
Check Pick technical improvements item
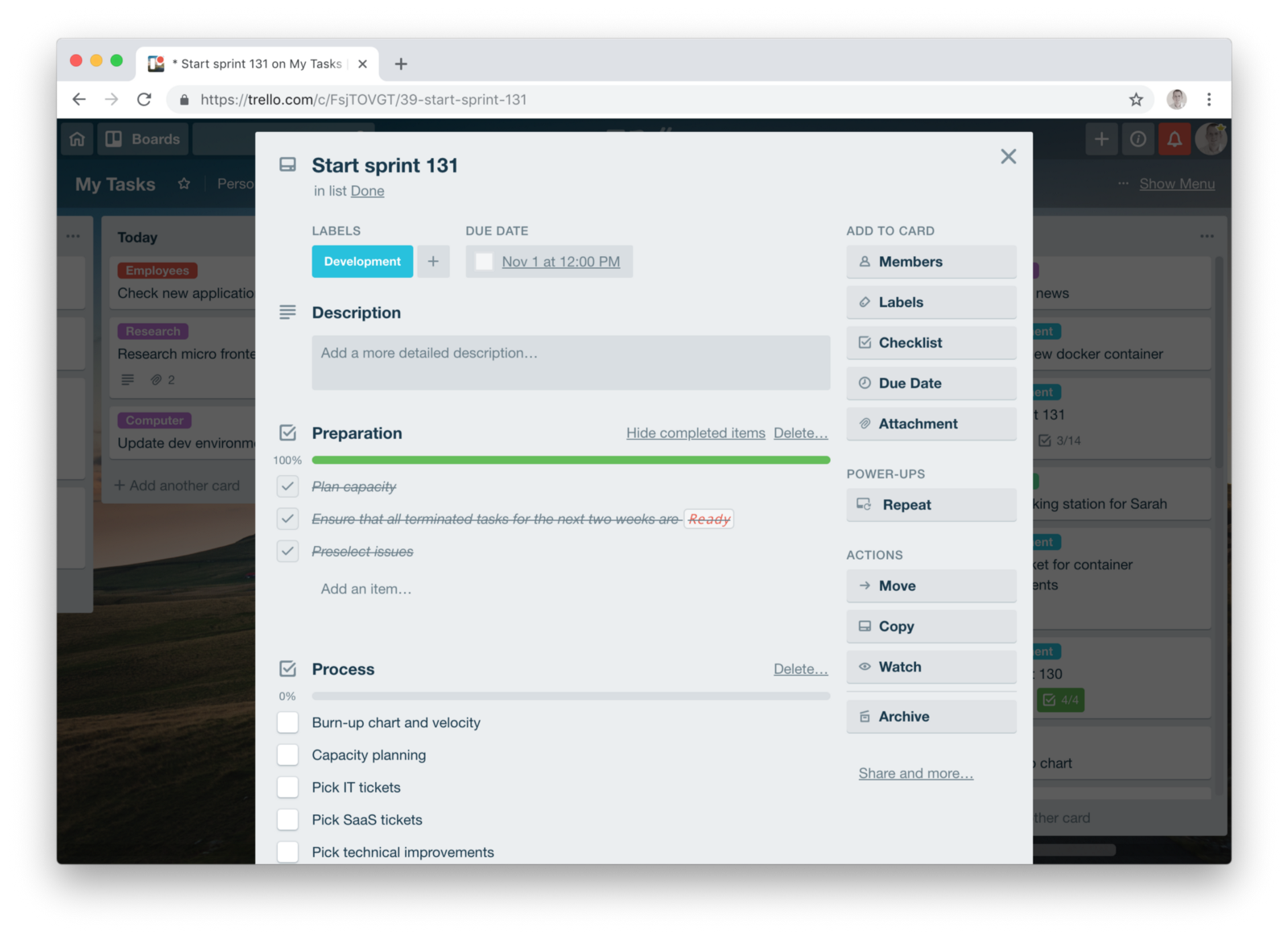click(287, 852)
